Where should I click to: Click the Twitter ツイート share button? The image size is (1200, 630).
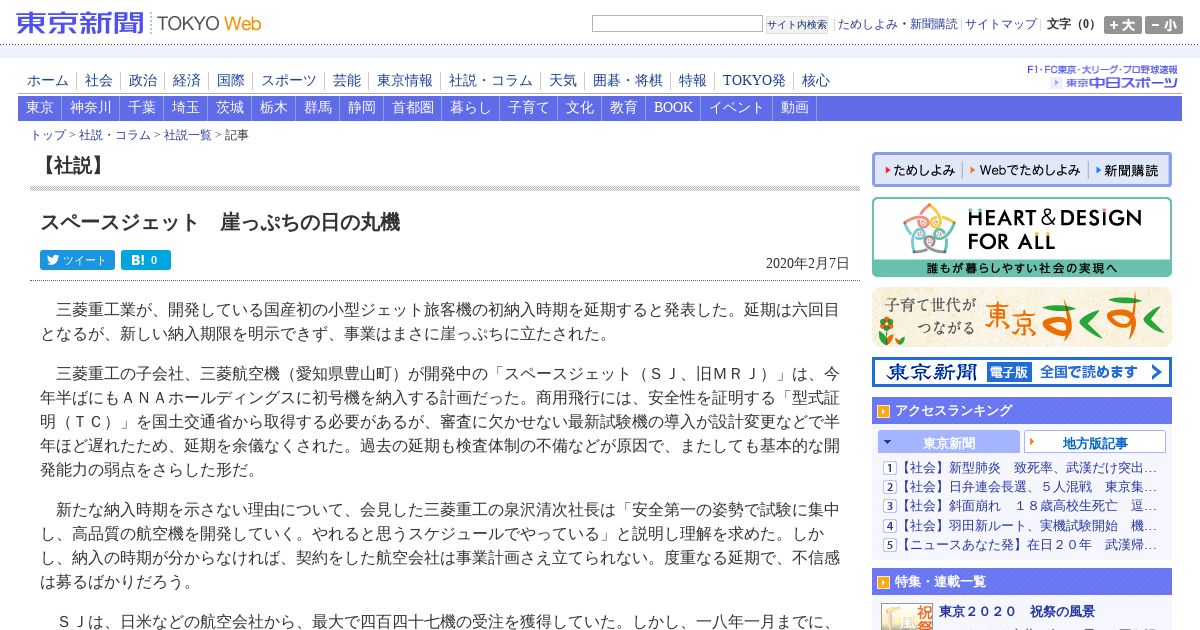pos(77,260)
